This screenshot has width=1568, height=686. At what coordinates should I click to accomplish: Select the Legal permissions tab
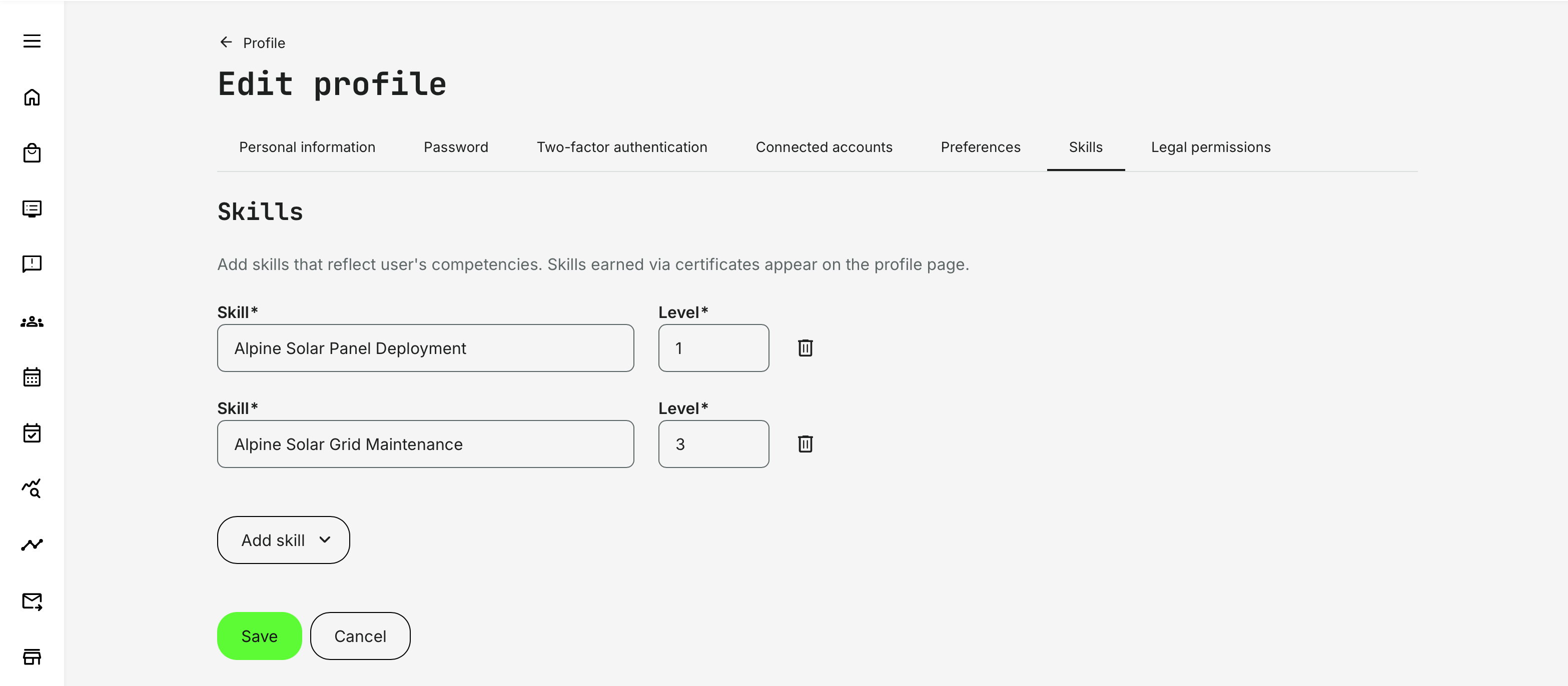[x=1210, y=146]
